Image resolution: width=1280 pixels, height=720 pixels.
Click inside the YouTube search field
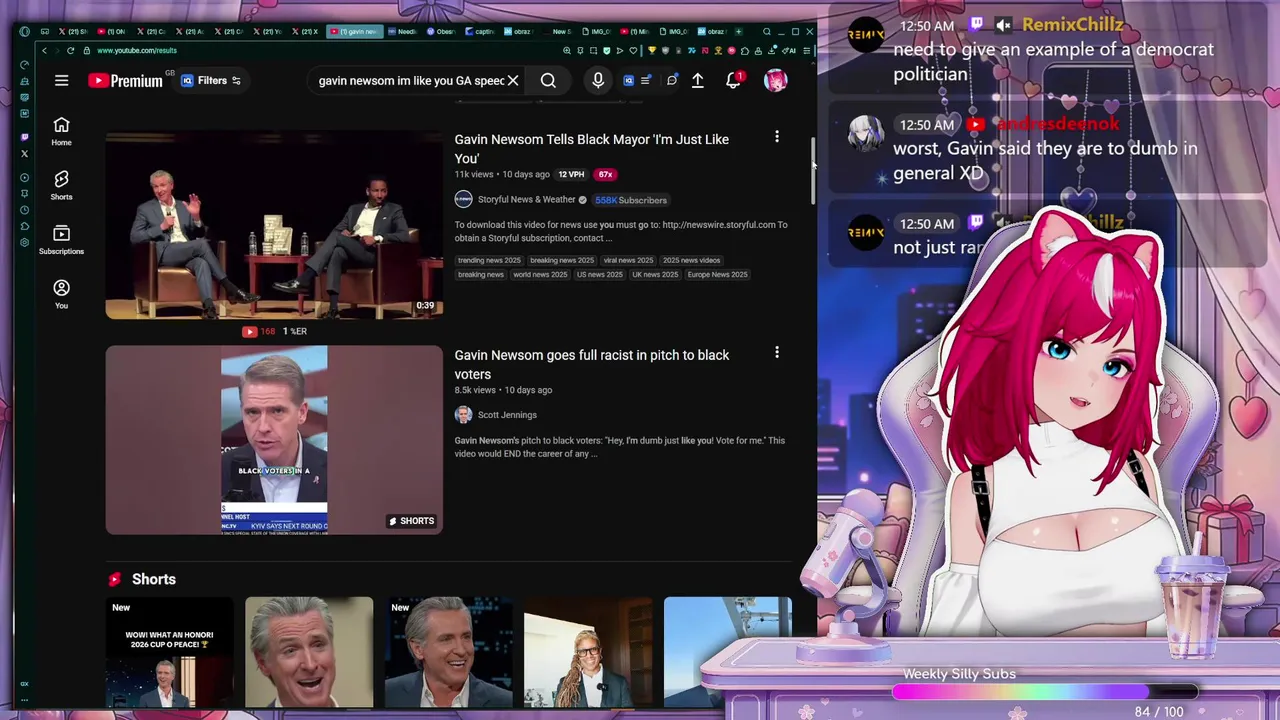click(410, 81)
